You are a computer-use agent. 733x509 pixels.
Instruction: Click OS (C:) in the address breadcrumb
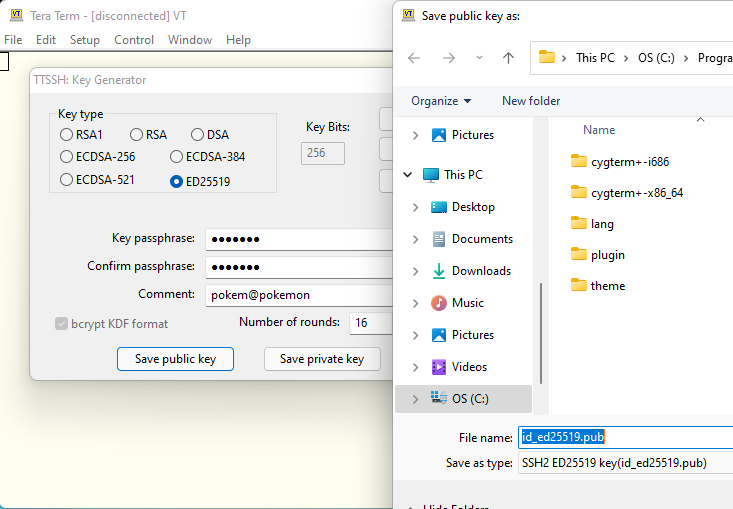656,58
